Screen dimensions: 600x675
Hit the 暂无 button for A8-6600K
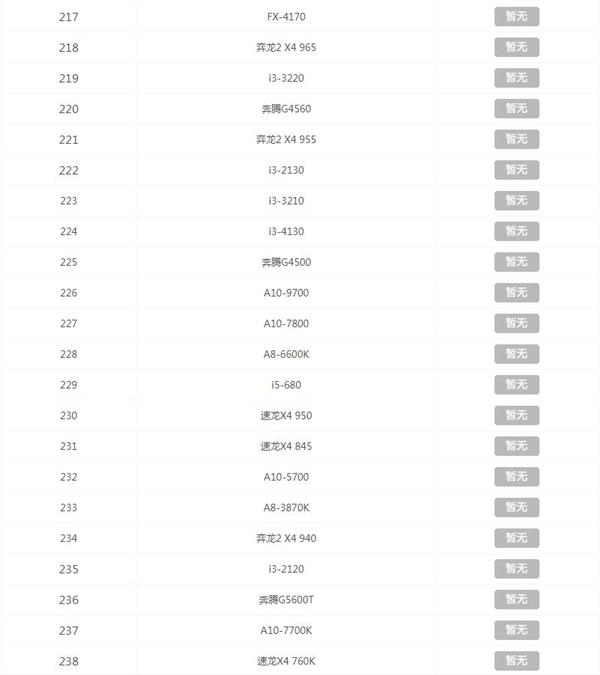pyautogui.click(x=516, y=354)
